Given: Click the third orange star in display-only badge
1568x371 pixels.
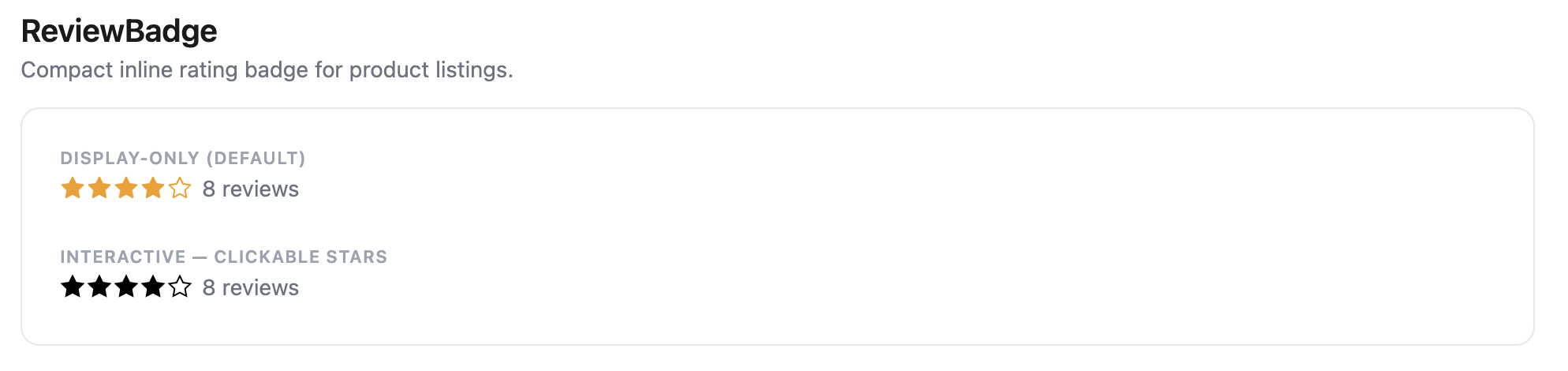Looking at the screenshot, I should (x=126, y=189).
